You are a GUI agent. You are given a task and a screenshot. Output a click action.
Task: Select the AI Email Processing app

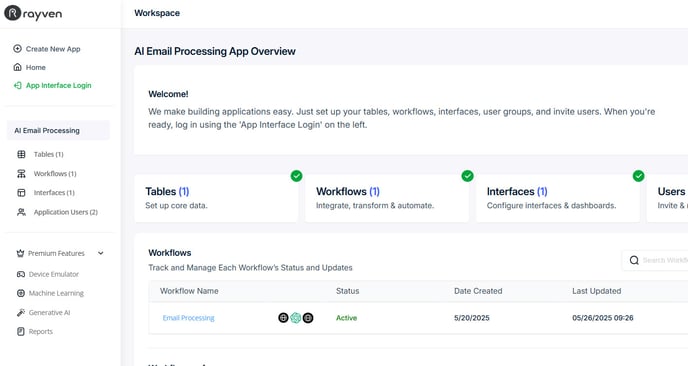click(58, 130)
